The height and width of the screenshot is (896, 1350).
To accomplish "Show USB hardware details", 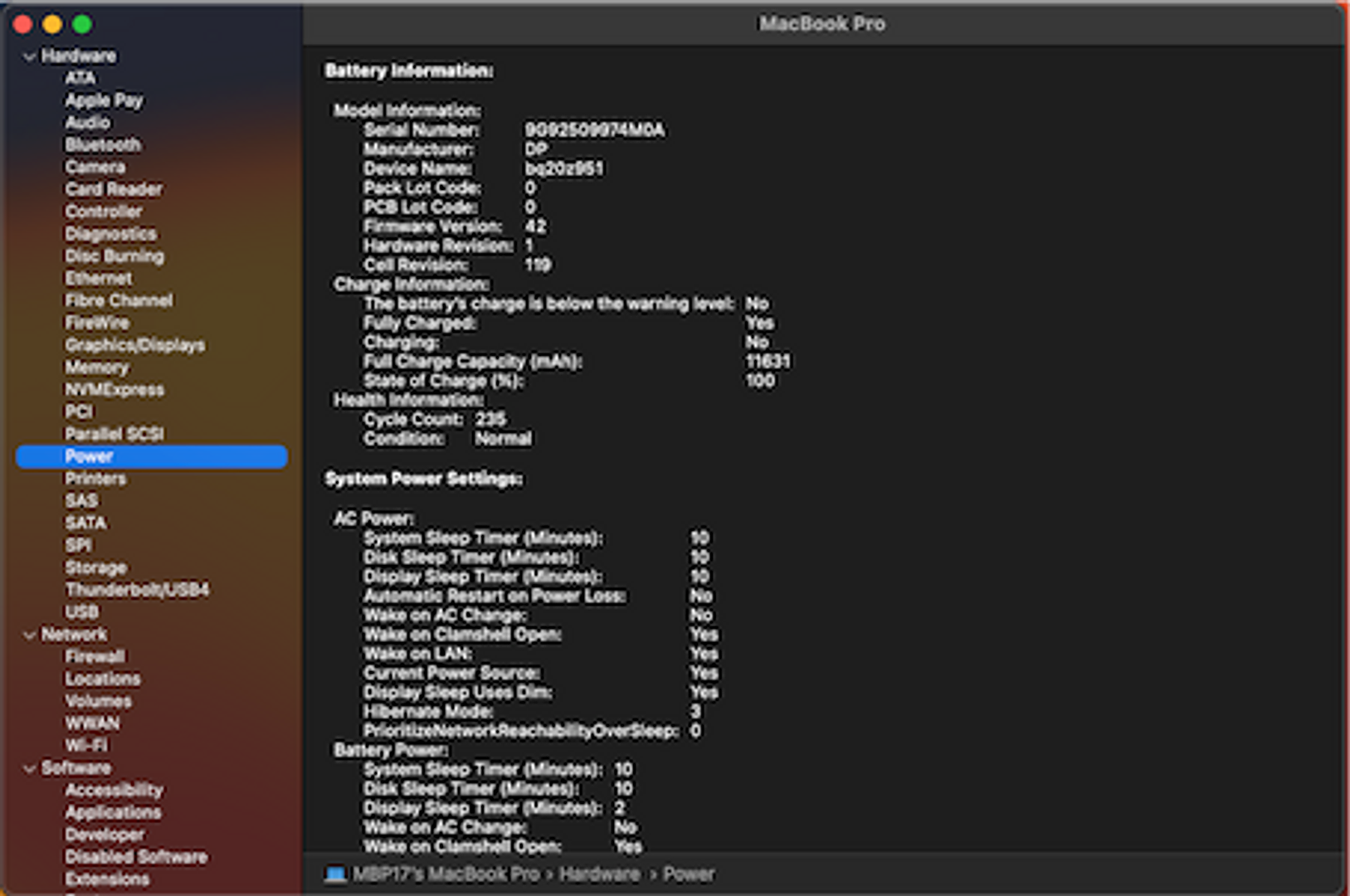I will pos(81,612).
